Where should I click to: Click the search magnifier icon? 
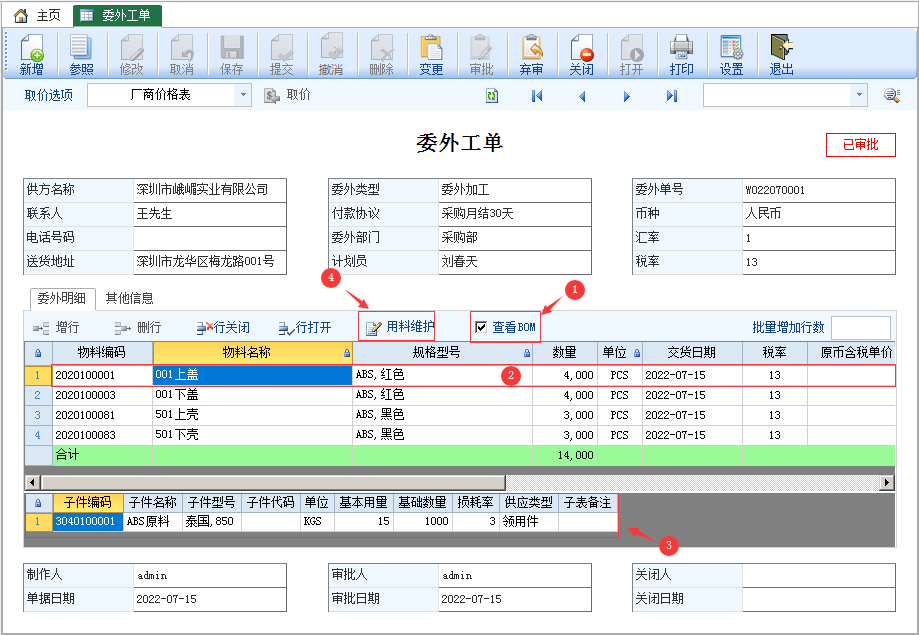[892, 95]
